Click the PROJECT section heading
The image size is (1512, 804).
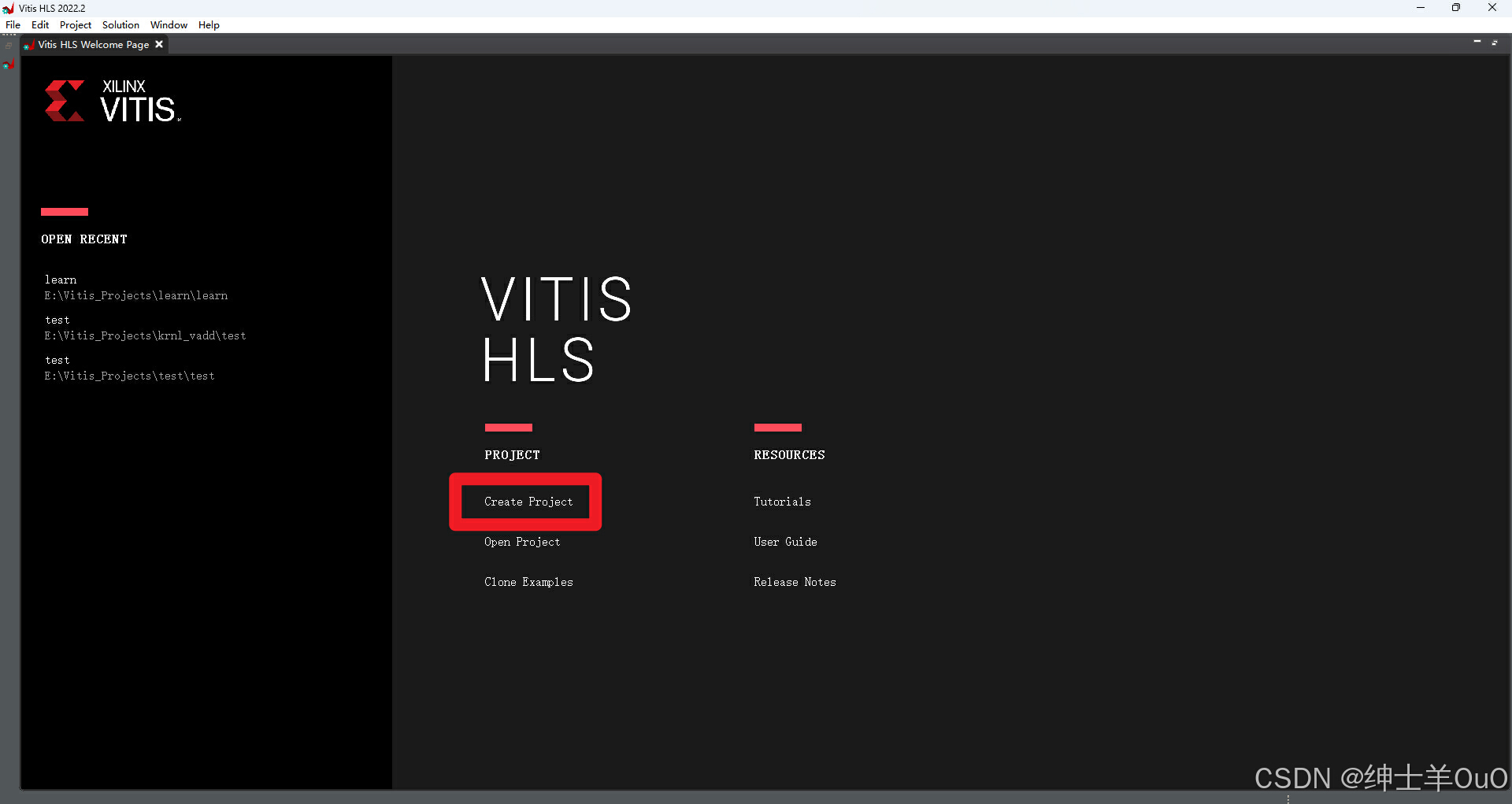(512, 455)
